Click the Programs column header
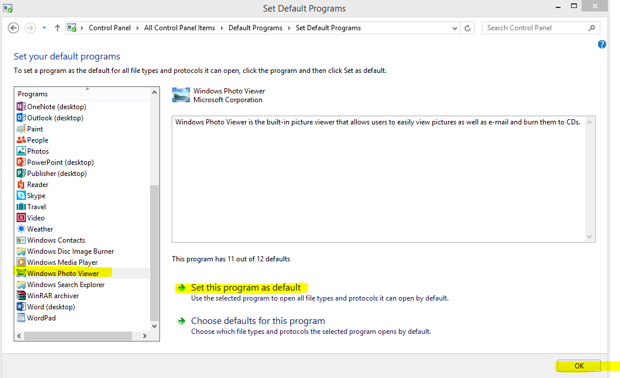The image size is (620, 378). click(82, 94)
